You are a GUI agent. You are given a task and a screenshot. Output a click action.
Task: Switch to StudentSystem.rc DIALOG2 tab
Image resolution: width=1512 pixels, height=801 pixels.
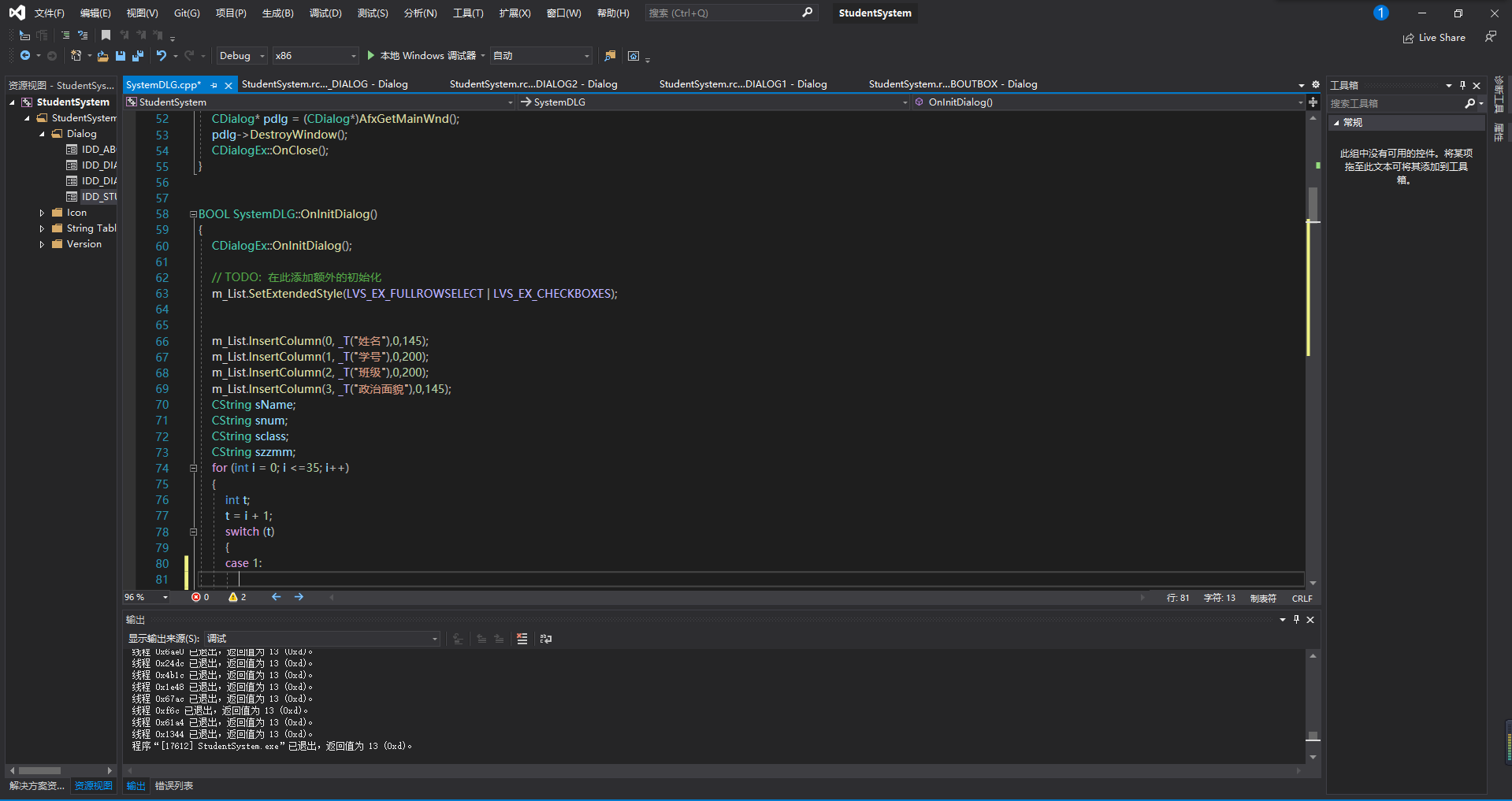point(533,84)
